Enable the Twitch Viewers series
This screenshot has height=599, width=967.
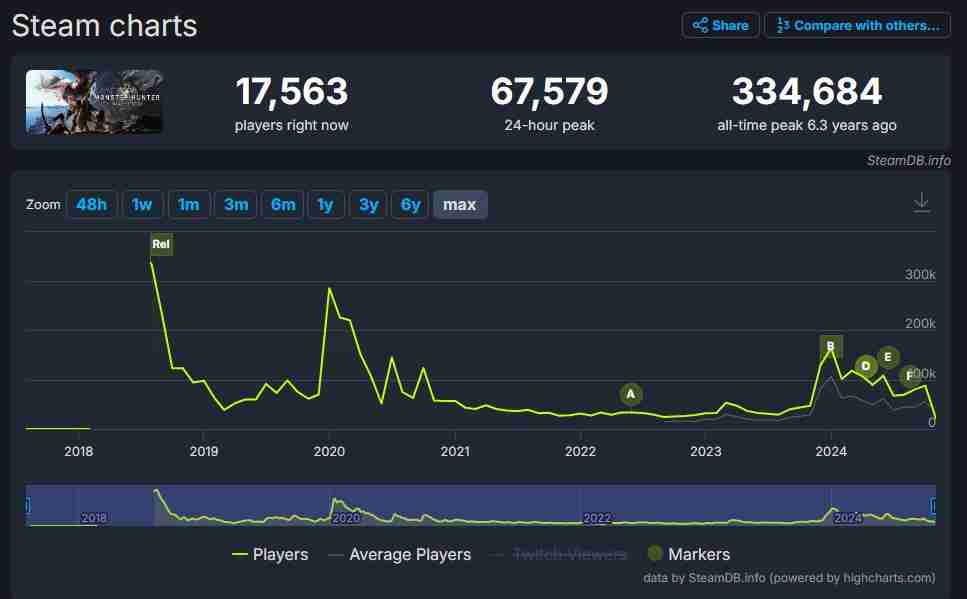(559, 555)
